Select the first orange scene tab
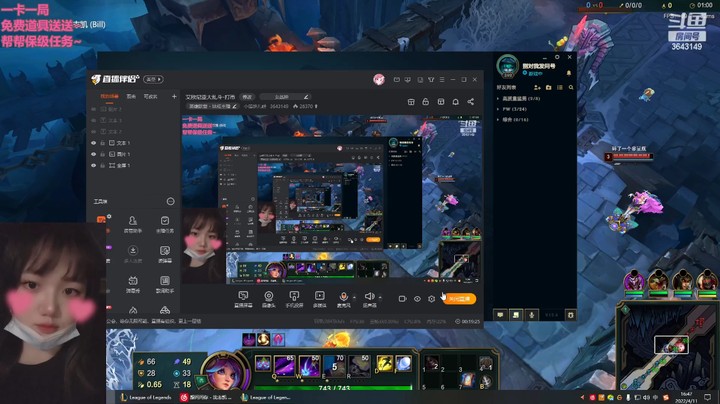 tap(109, 96)
